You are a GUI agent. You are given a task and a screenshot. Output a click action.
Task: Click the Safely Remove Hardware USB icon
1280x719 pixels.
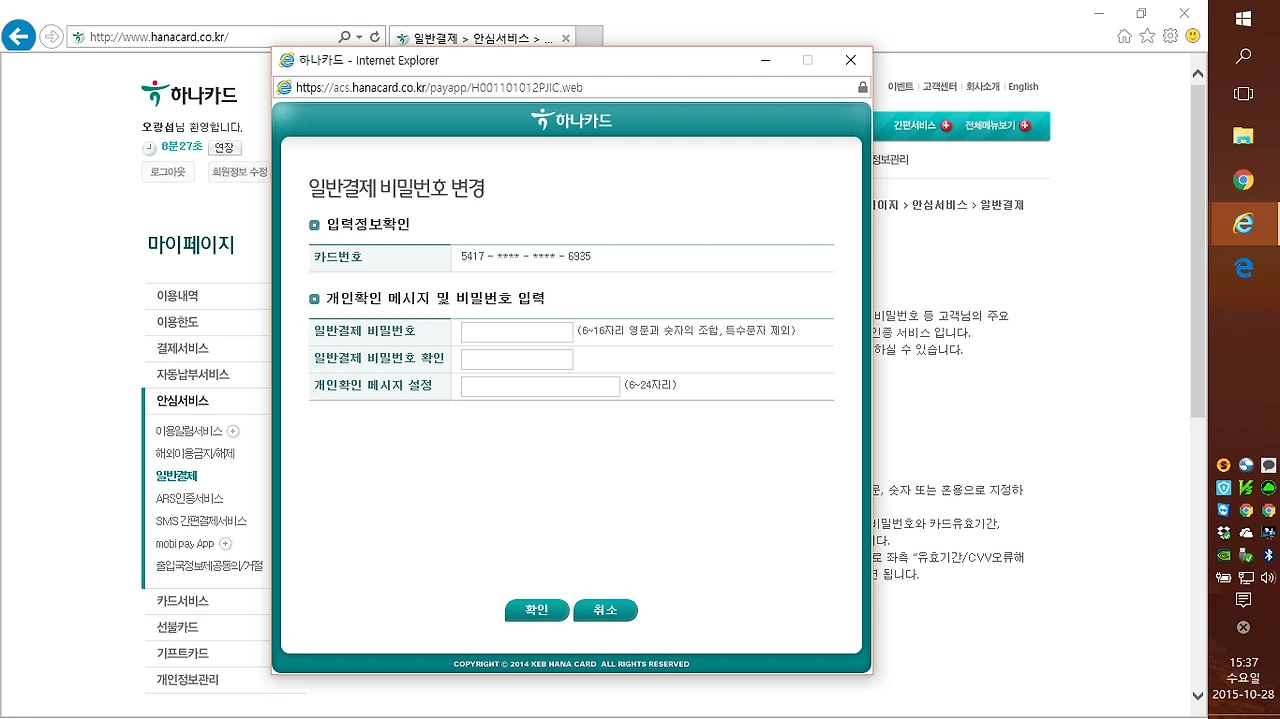pos(1246,555)
